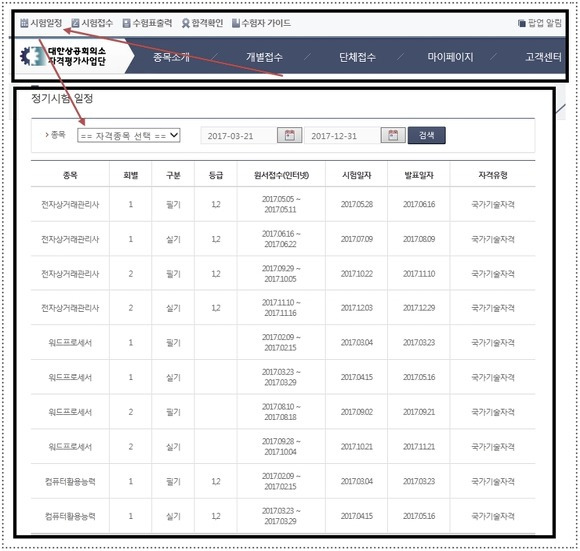Click application period 2017.06.16 ~ 2017.06.22

coord(281,239)
